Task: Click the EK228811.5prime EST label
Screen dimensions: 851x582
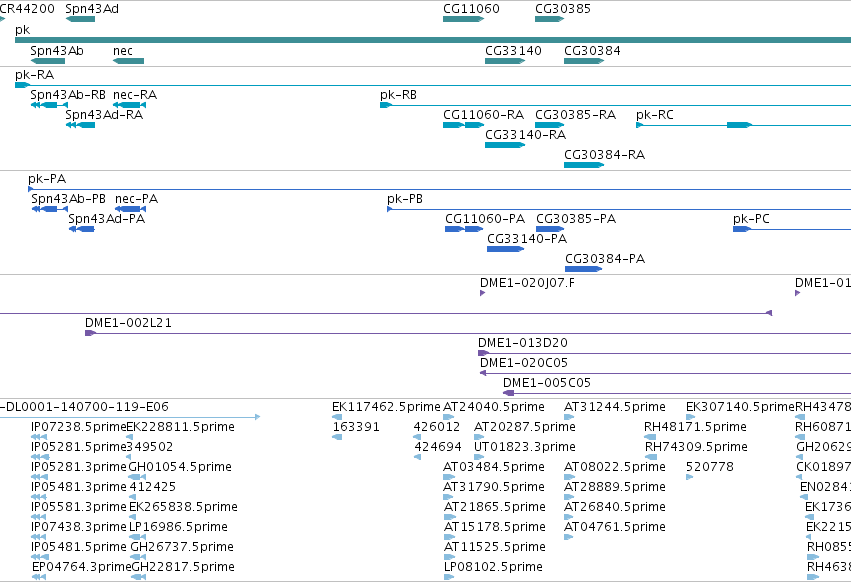Action: tap(182, 427)
